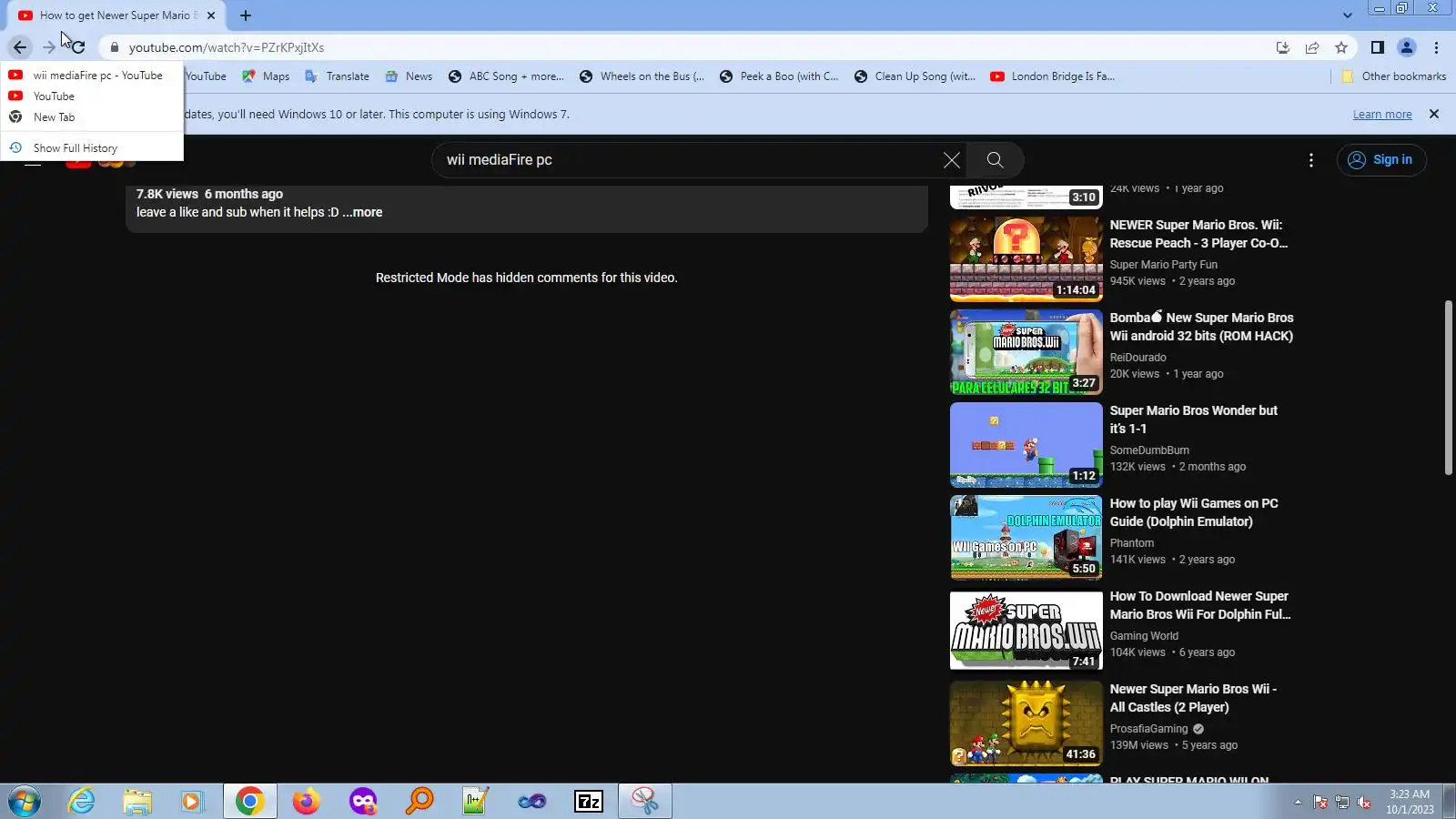Screen dimensions: 1456x819
Task: Bookmark this tab with the star icon
Action: pyautogui.click(x=1341, y=47)
